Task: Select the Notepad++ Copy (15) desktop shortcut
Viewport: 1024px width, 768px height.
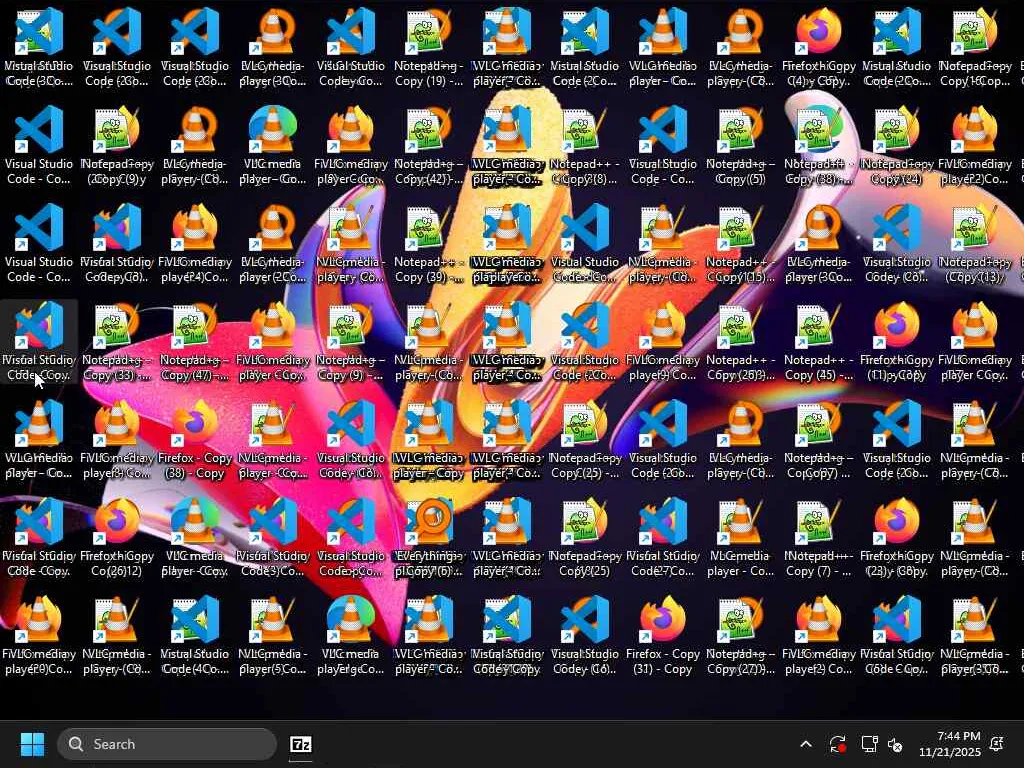Action: (x=740, y=243)
